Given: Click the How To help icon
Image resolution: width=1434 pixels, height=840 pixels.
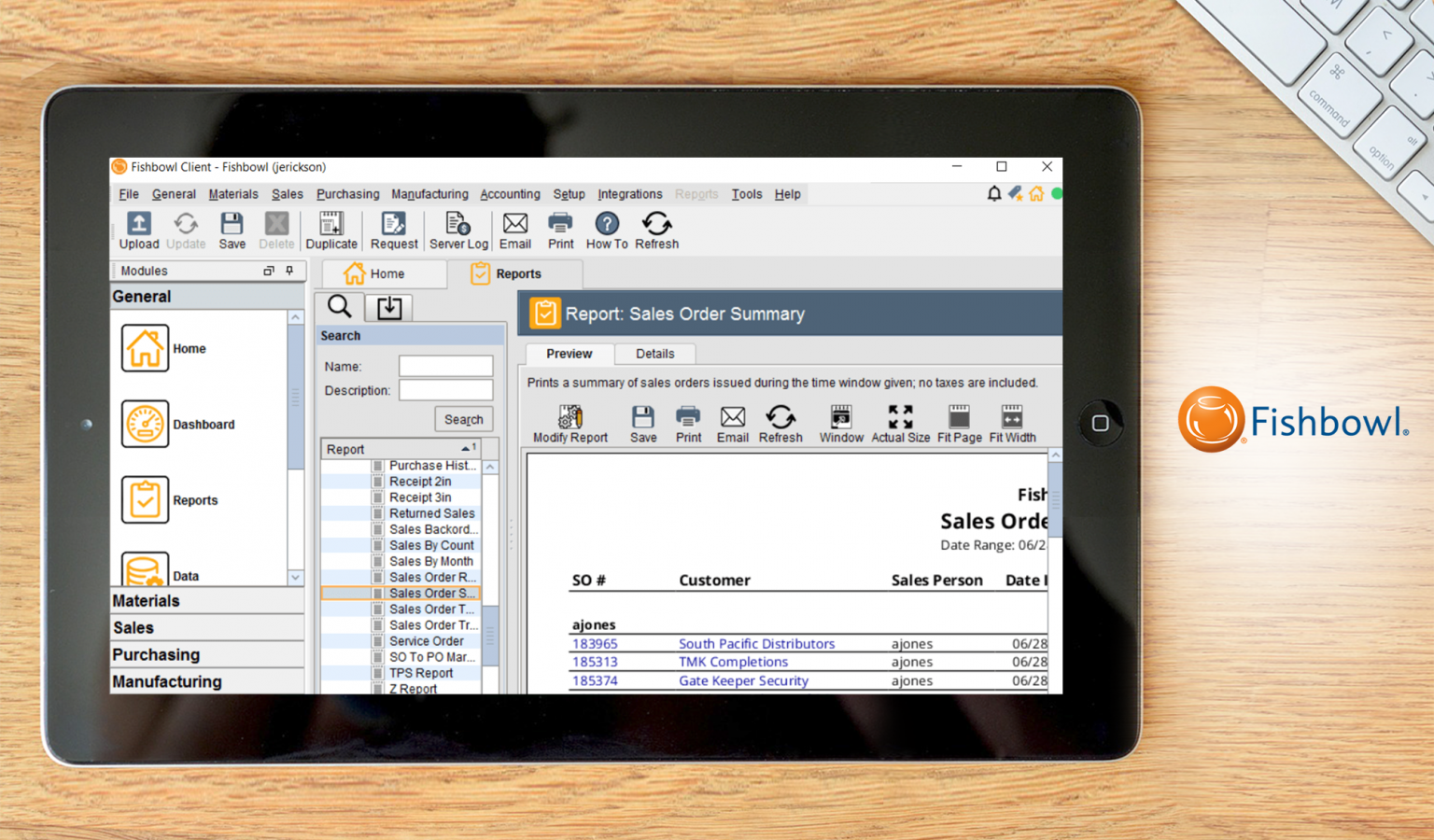Looking at the screenshot, I should (606, 230).
